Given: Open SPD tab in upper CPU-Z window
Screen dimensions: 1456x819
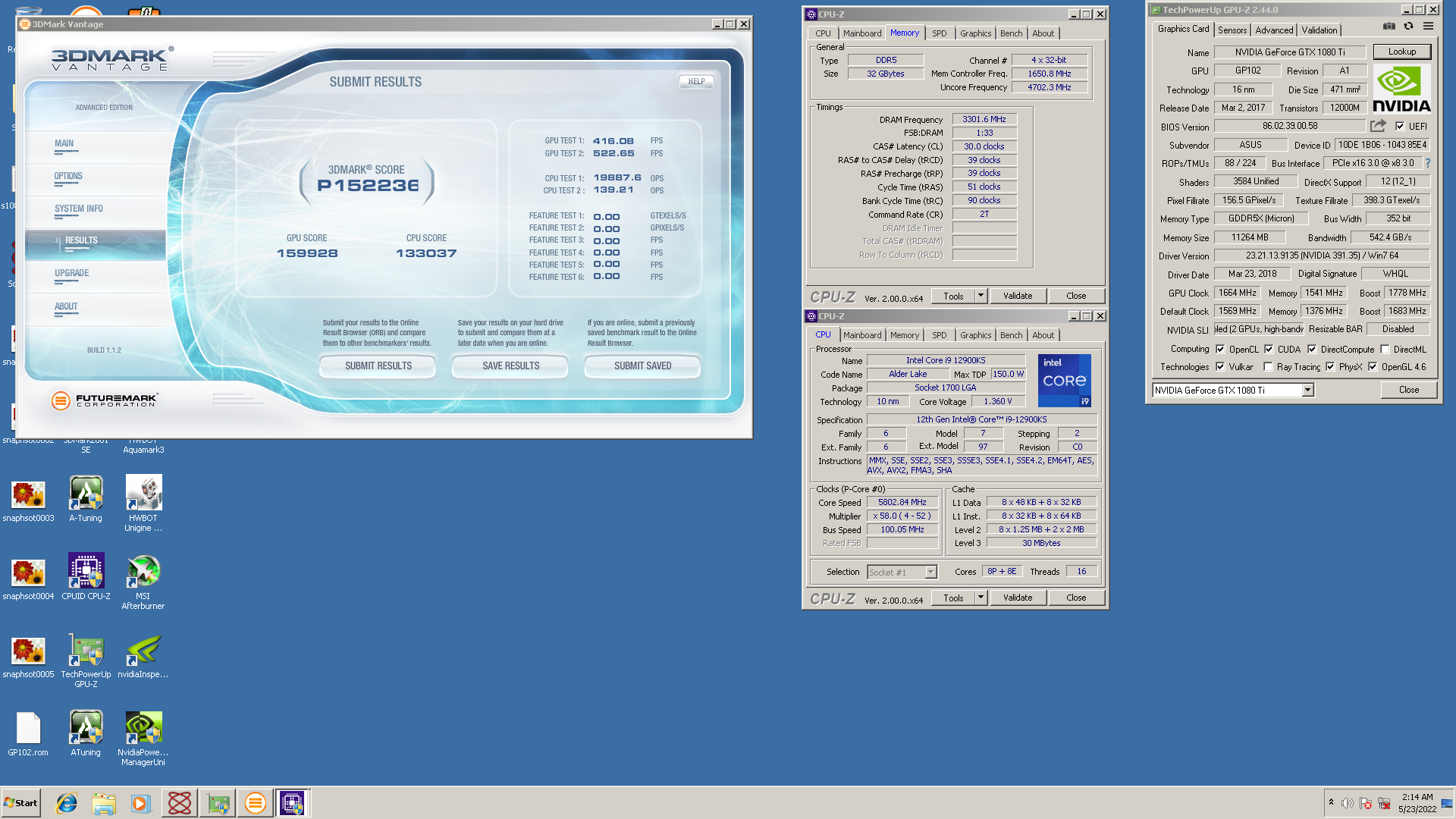Looking at the screenshot, I should pos(939,33).
